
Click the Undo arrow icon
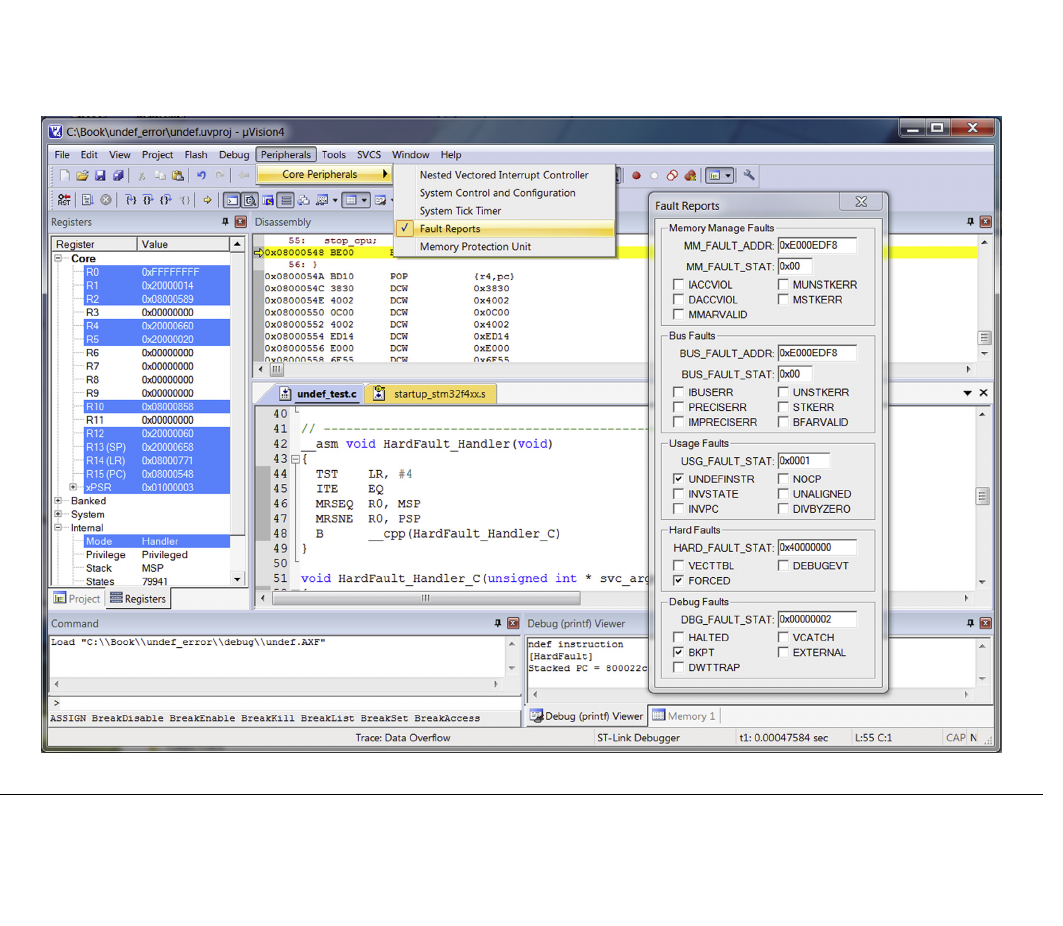[x=201, y=176]
